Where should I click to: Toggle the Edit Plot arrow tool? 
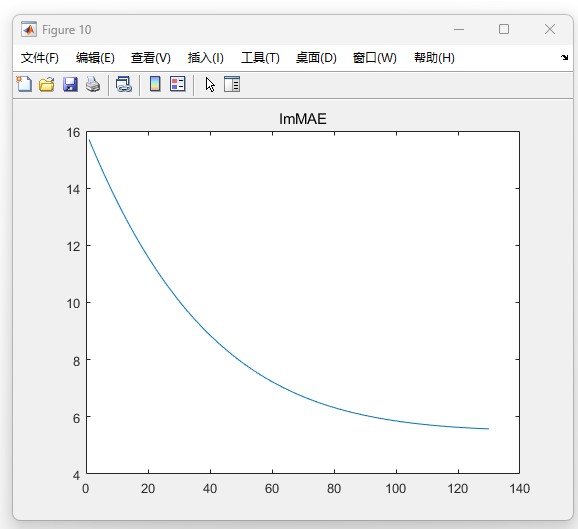[210, 84]
